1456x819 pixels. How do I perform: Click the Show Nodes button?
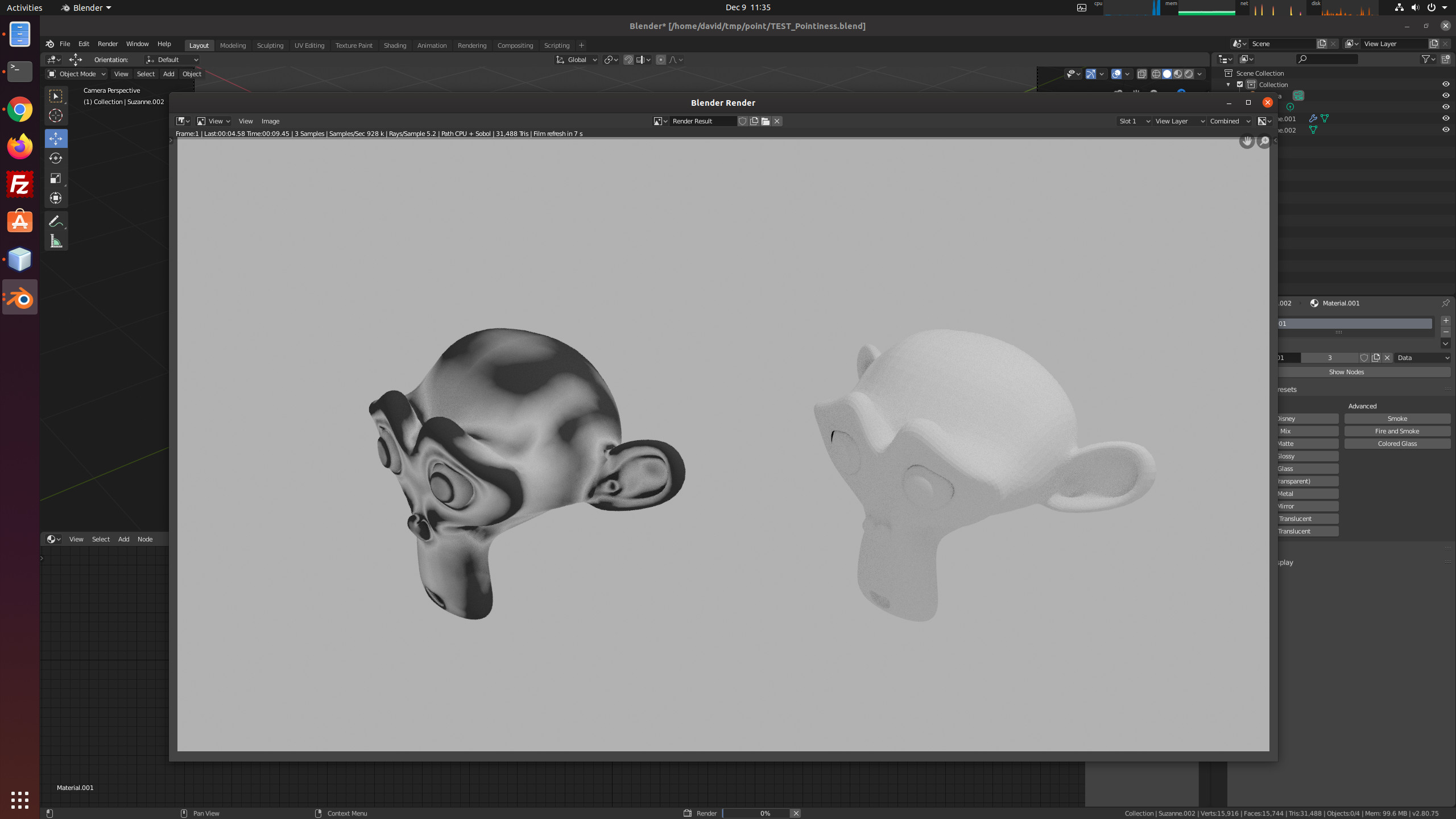(1346, 372)
